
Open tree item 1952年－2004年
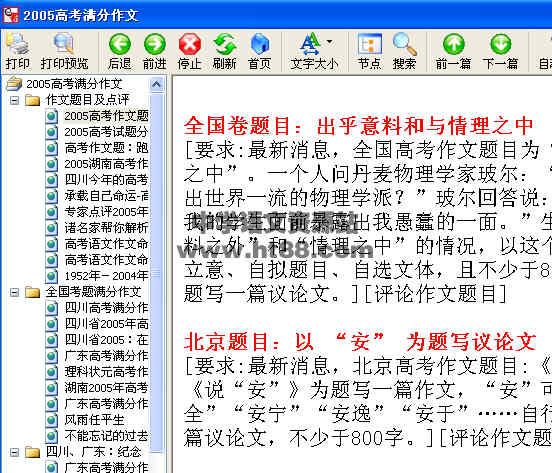click(x=106, y=276)
